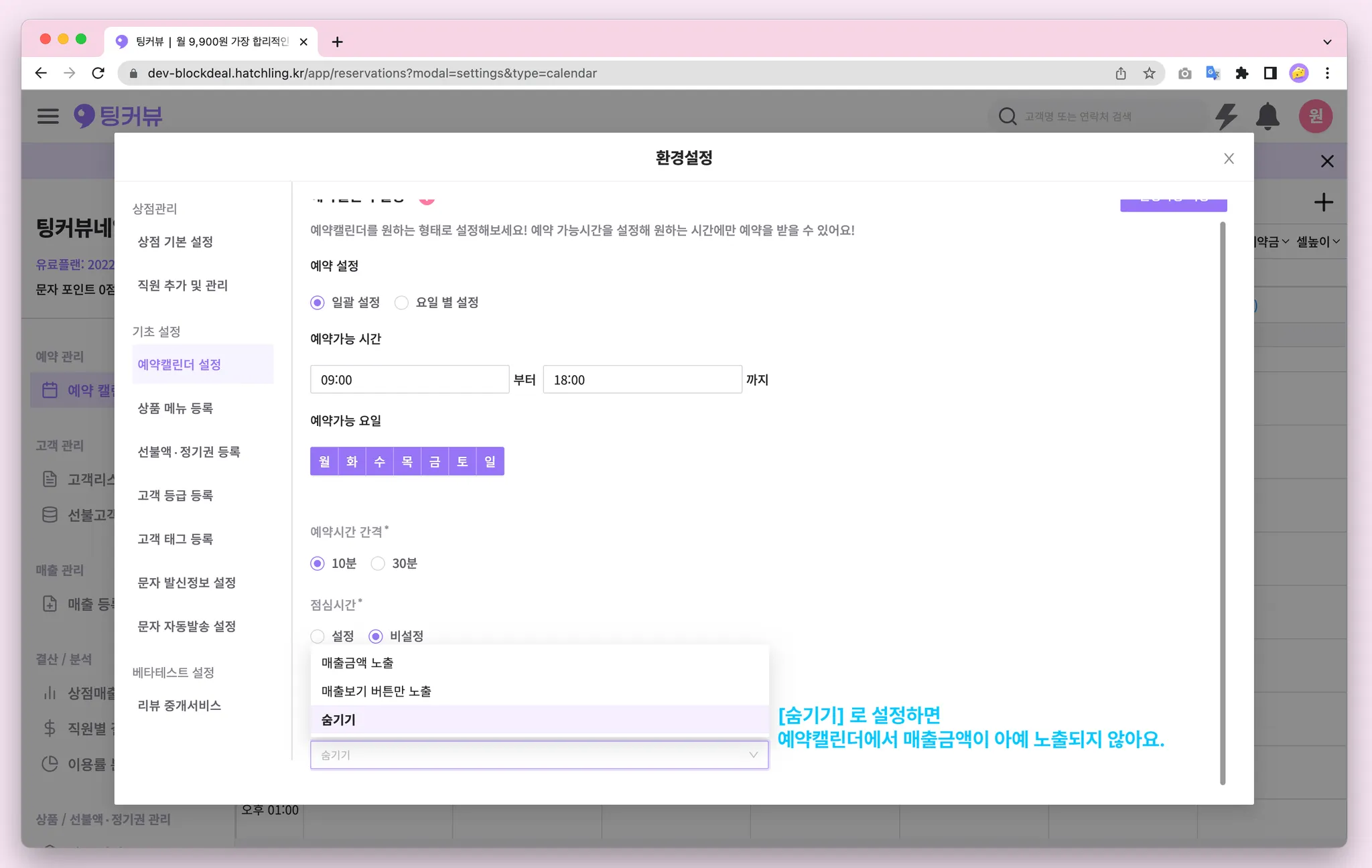Screen dimensions: 1372x868
Task: Click the share icon in address bar
Action: pos(1121,74)
